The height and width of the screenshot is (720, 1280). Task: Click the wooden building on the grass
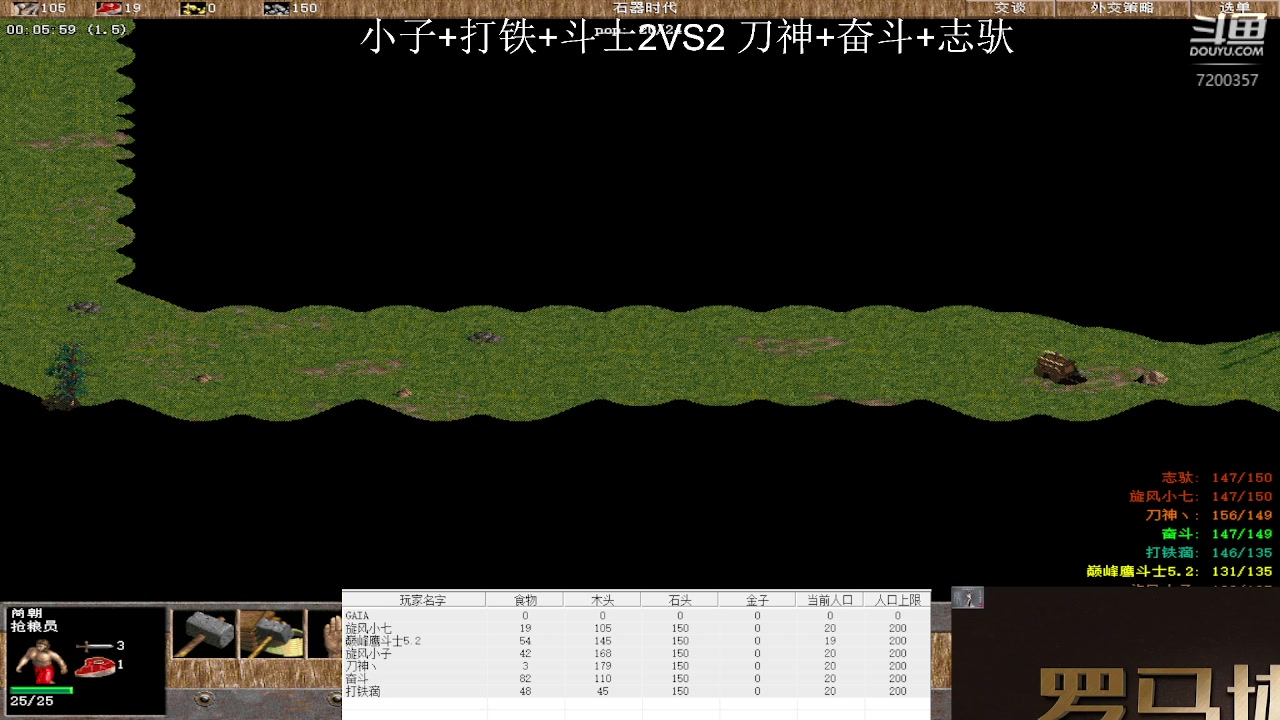(1059, 367)
